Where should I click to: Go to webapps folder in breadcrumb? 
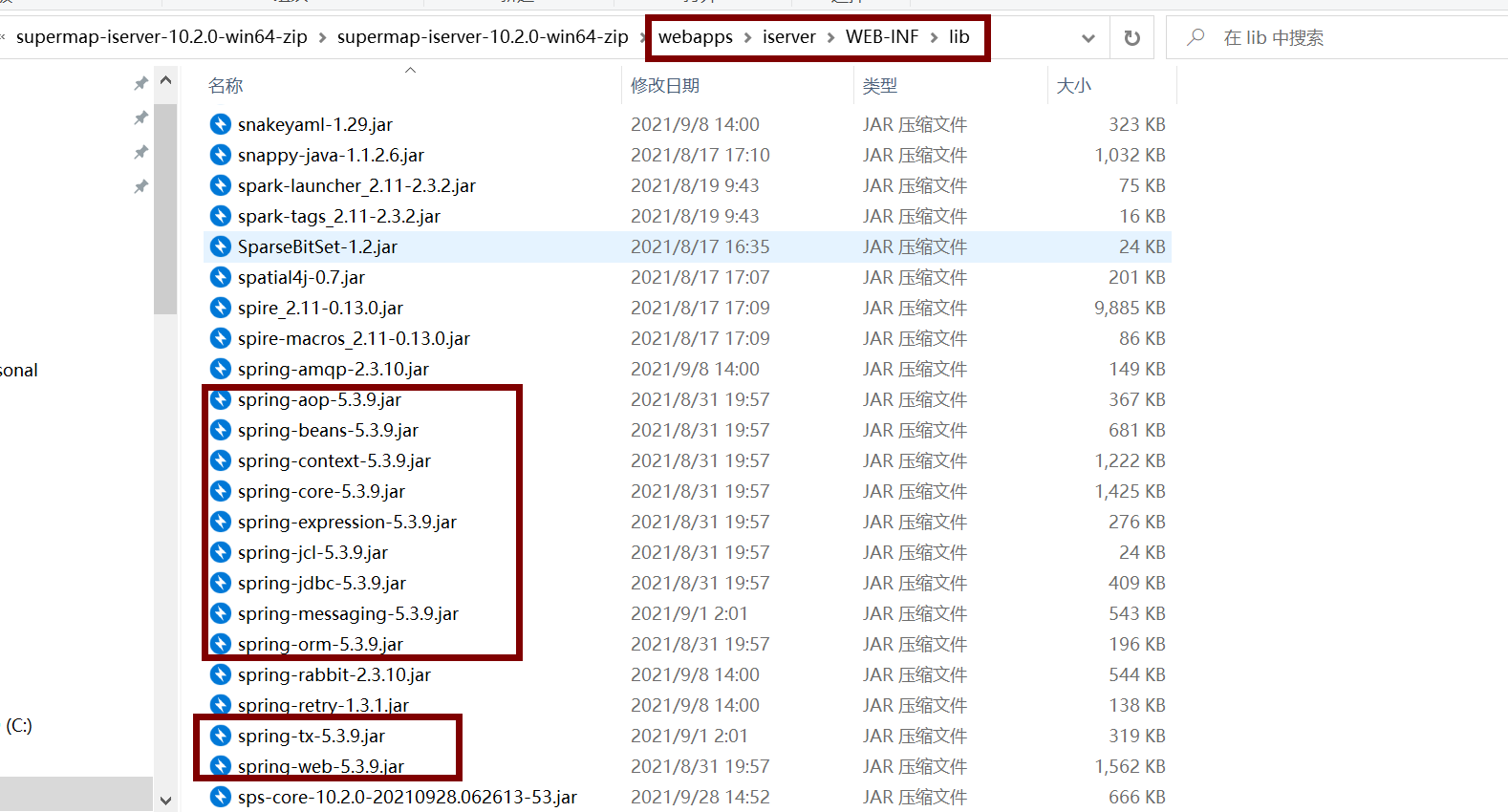(x=696, y=36)
